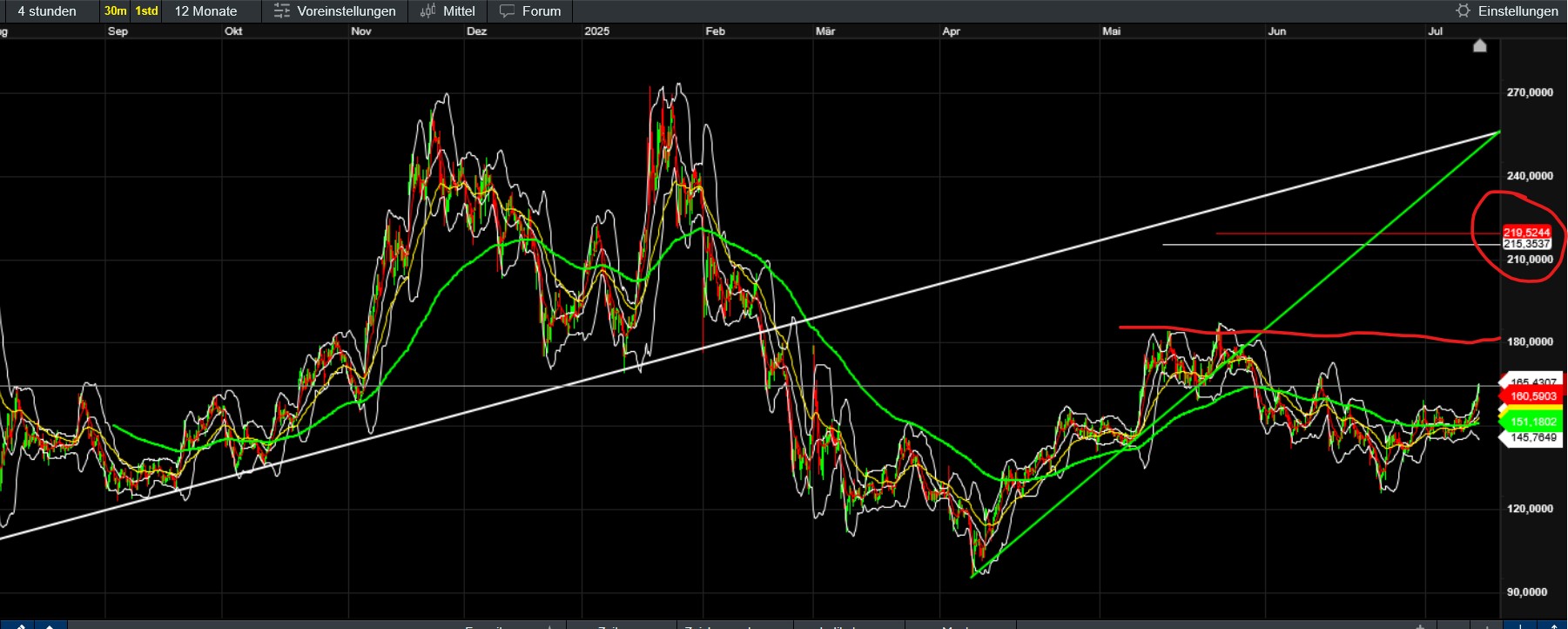Click the Nov label on the time axis

361,31
